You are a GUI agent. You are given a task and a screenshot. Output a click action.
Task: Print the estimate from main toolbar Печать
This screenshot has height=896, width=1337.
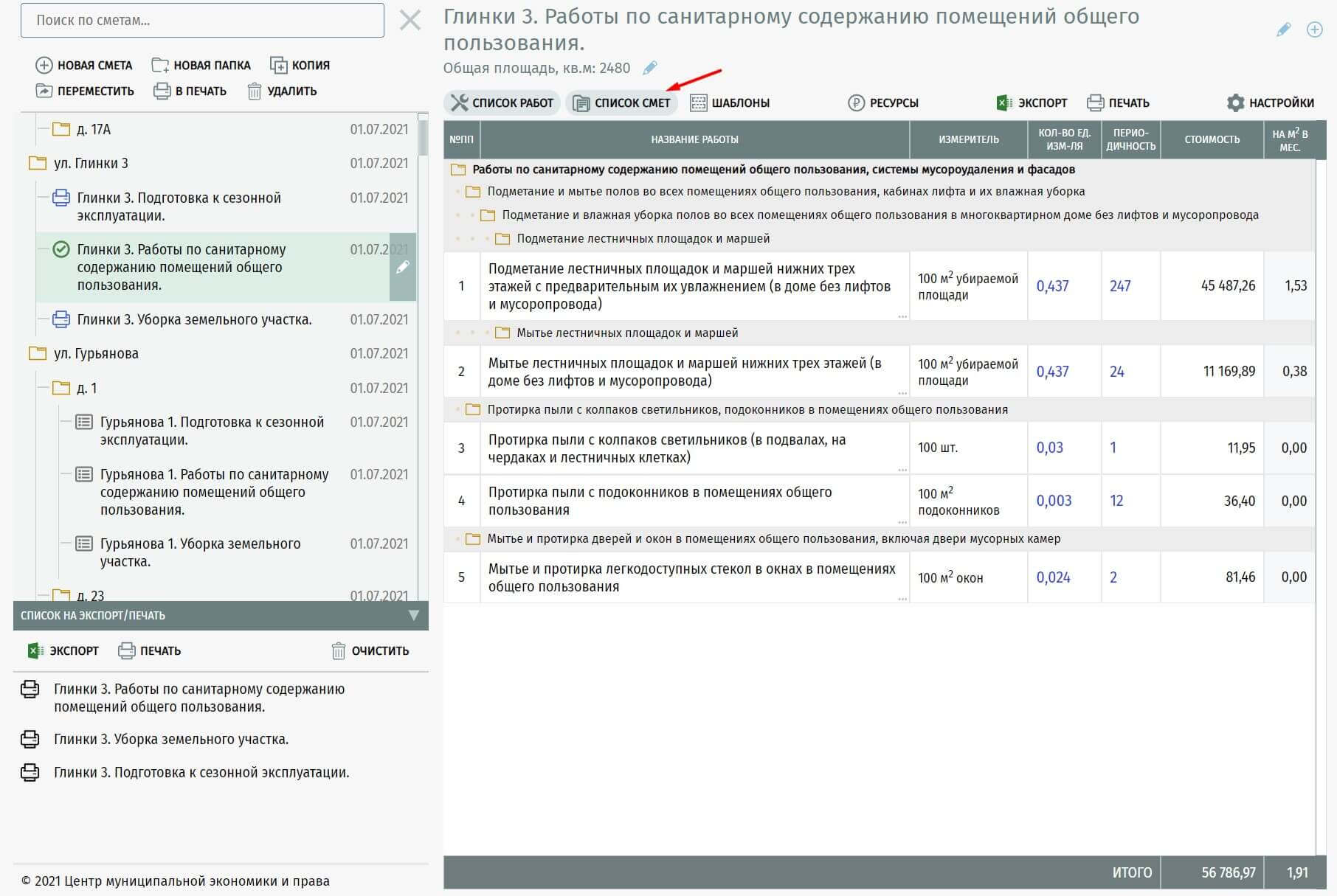[1119, 103]
